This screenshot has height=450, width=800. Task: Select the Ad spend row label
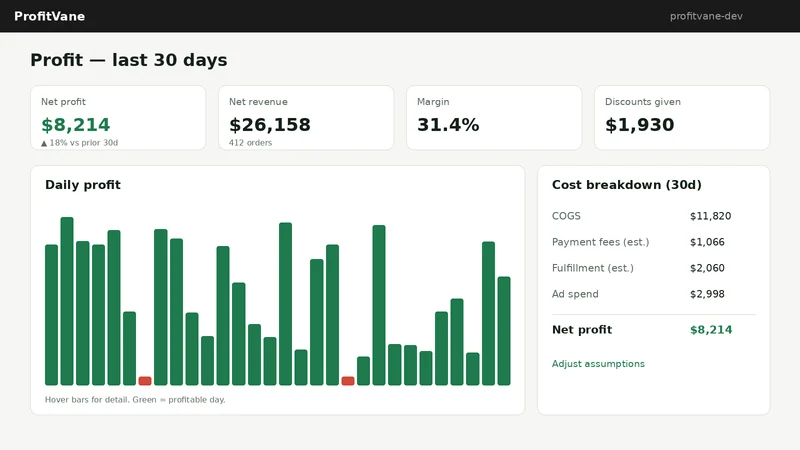coord(575,294)
